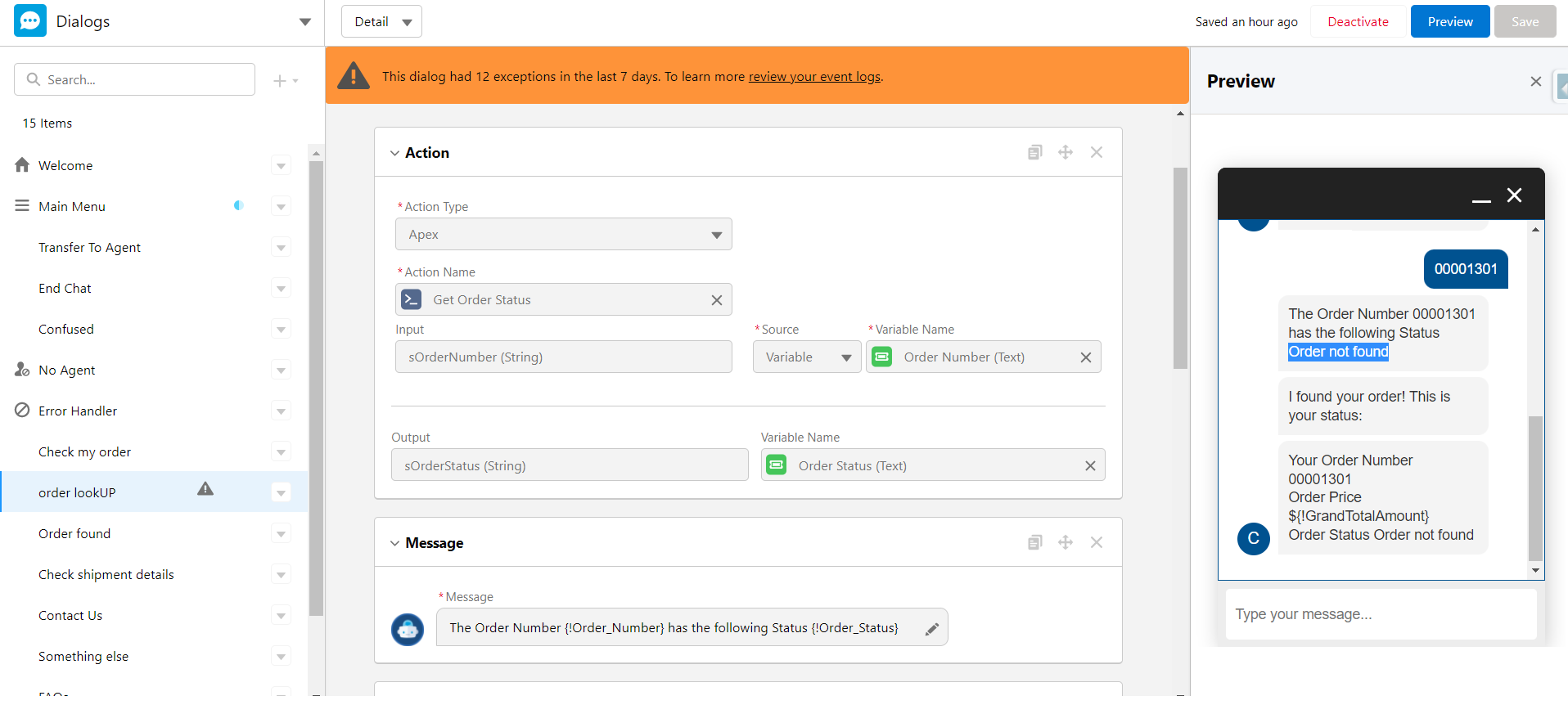Click the warning triangle on order lookUP

205,489
